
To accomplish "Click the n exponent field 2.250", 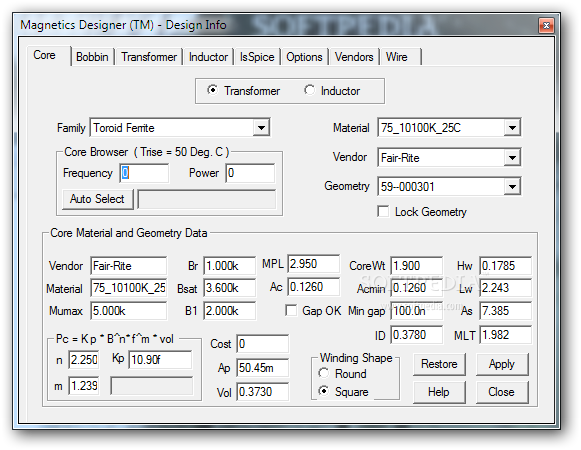I will pos(84,360).
